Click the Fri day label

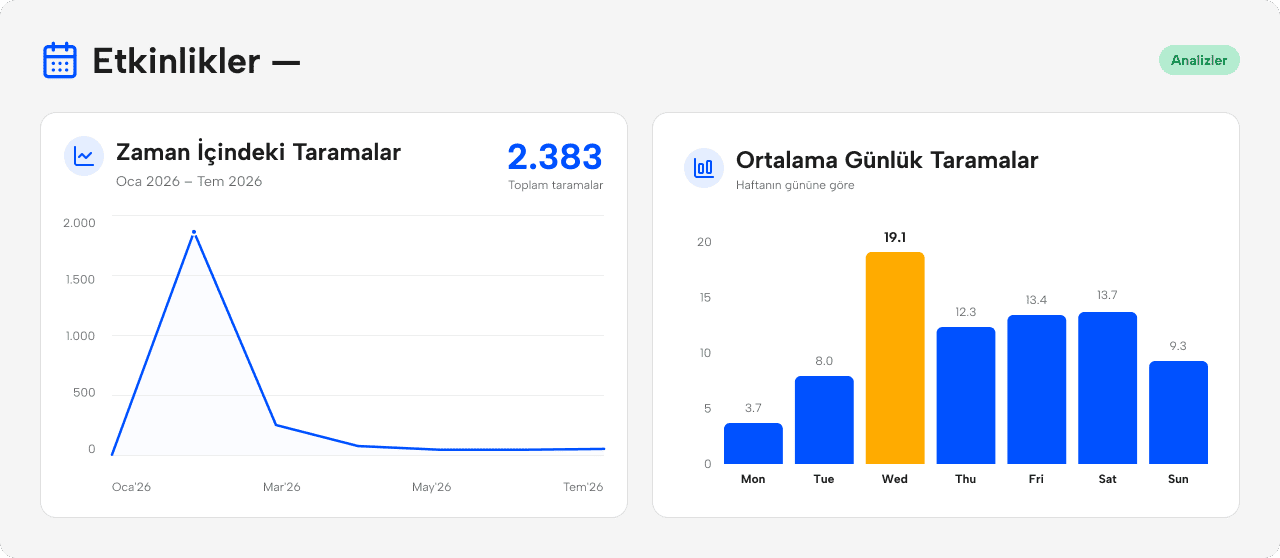pyautogui.click(x=1037, y=479)
